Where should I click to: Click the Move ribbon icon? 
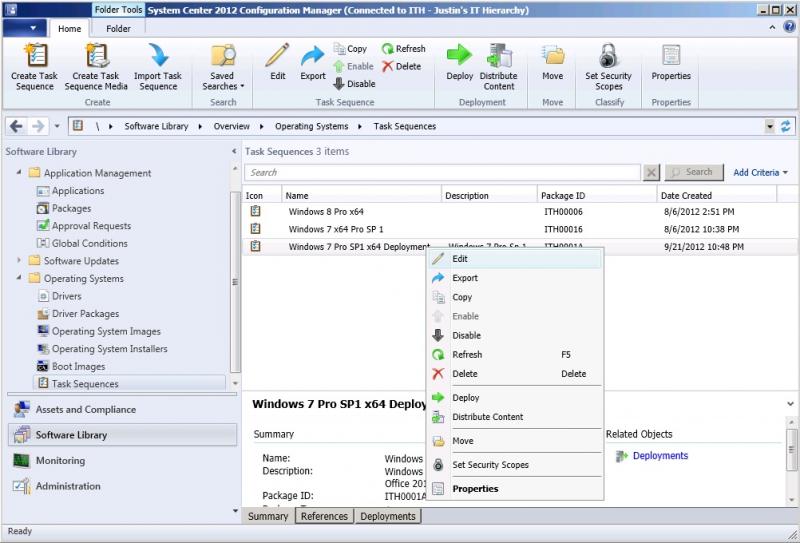(553, 55)
